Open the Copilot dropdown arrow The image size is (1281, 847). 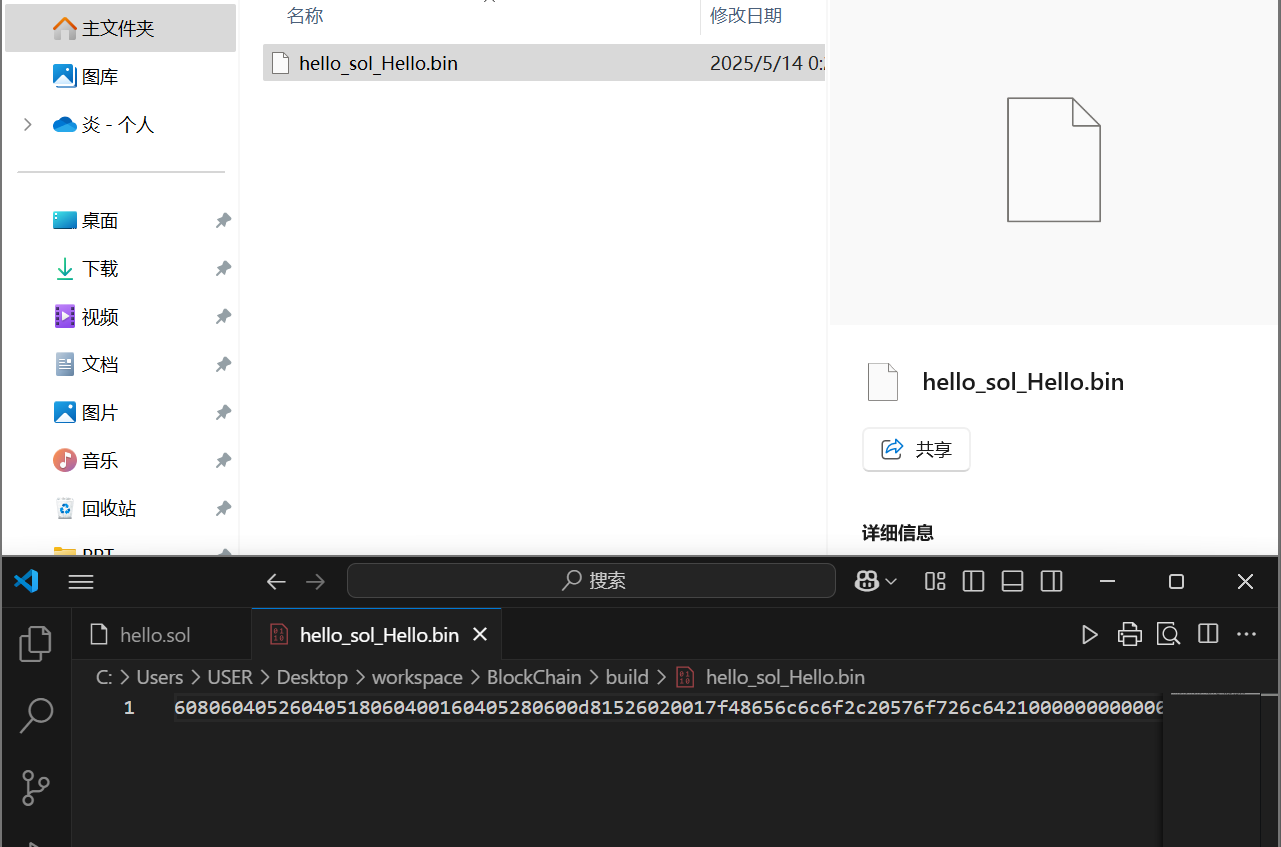point(891,581)
